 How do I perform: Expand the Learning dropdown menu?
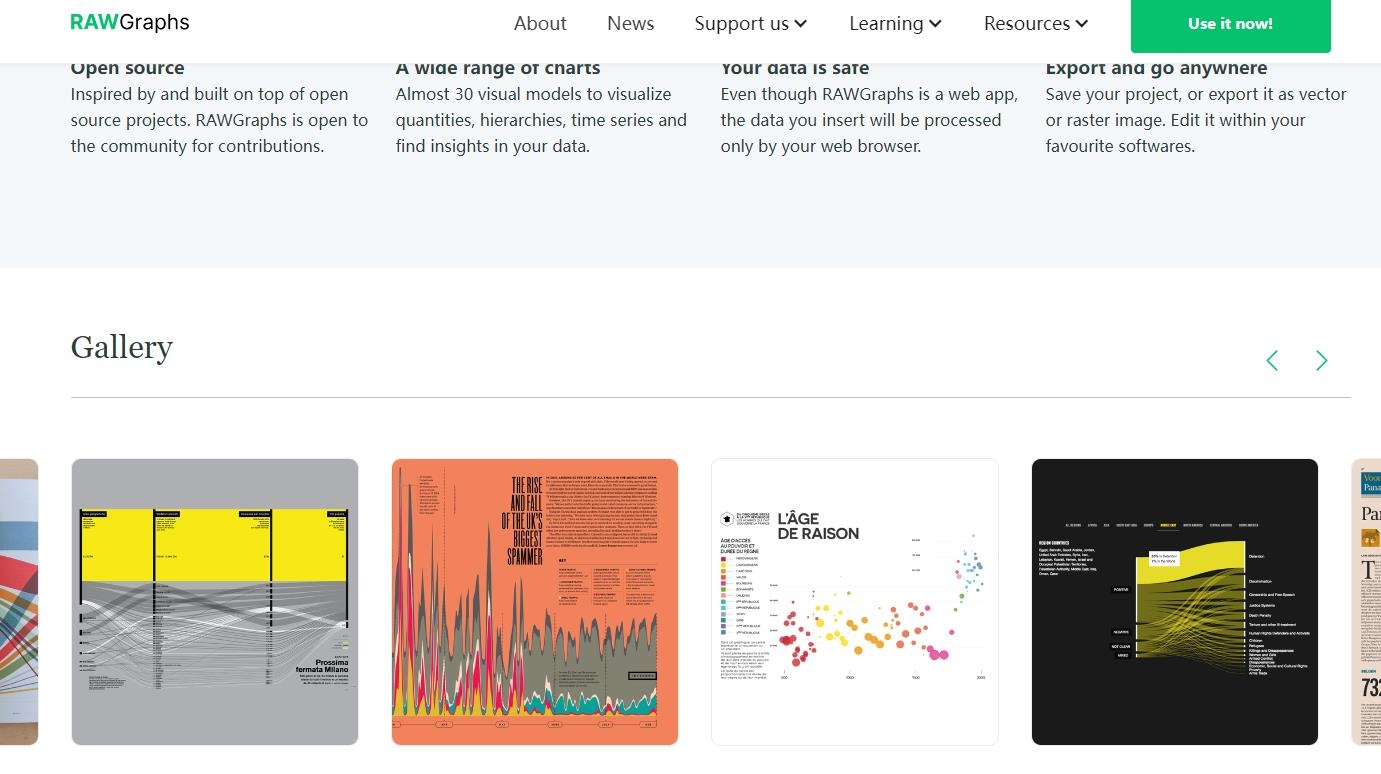point(895,23)
